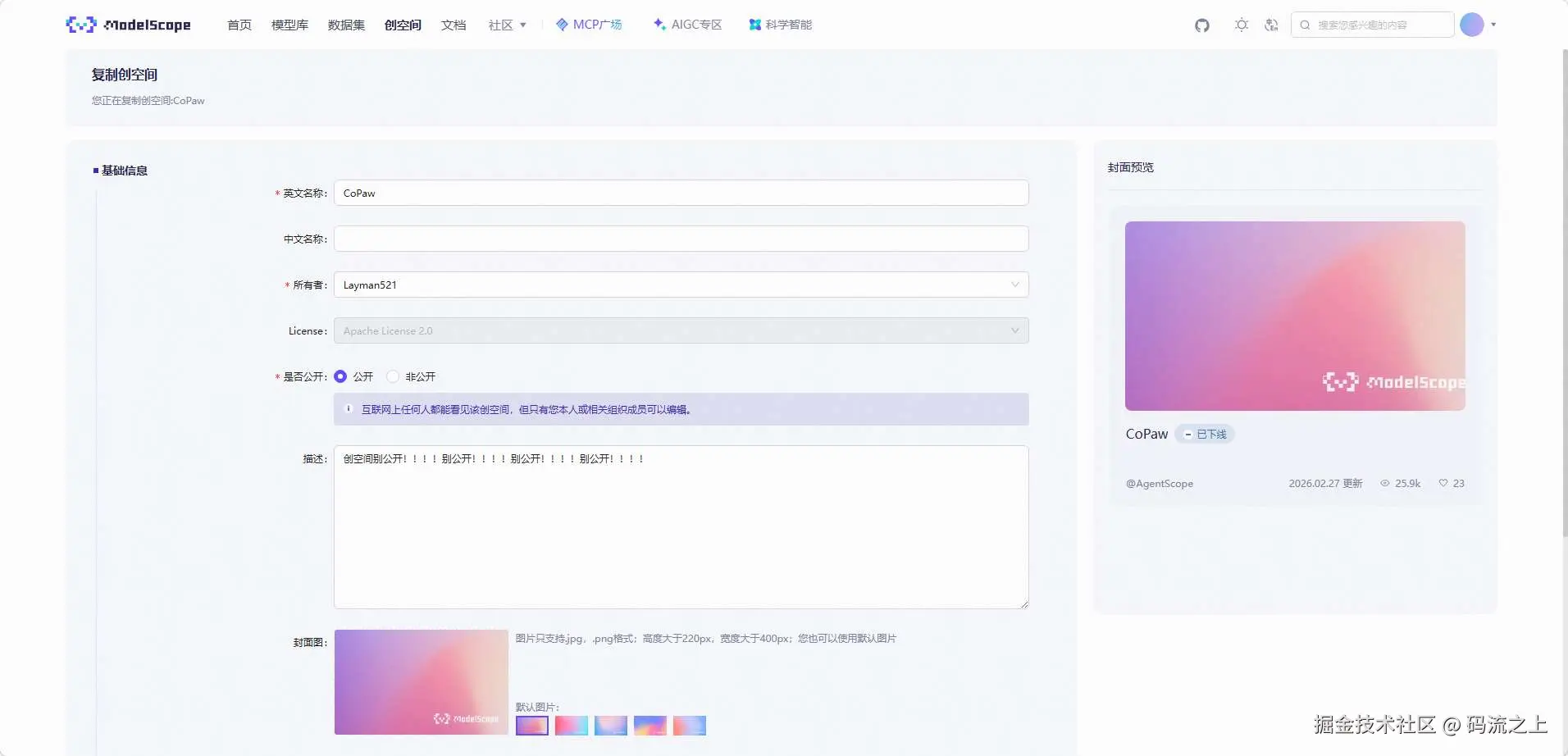Screen dimensions: 1568x756
Task: Click the 25.9k view count
Action: click(1408, 484)
